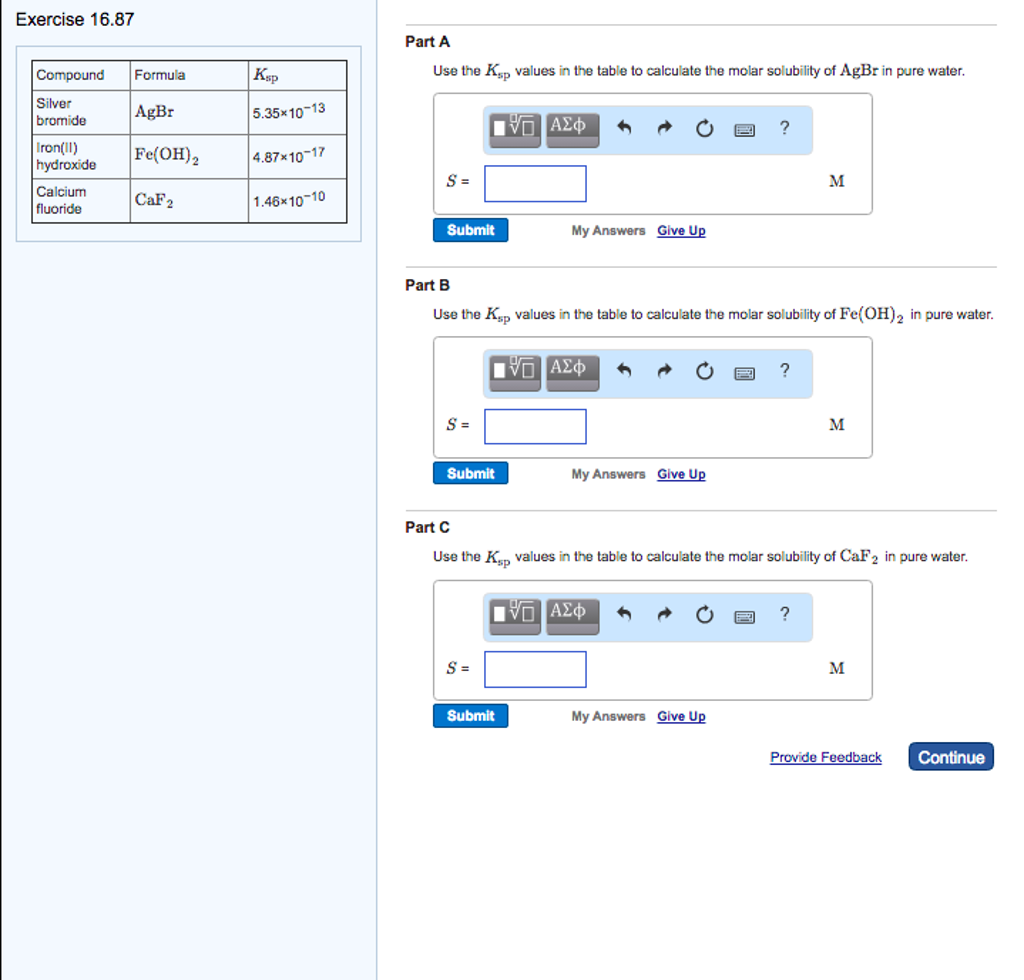This screenshot has height=980, width=1024.
Task: Click undo arrow in Part A toolbar
Action: point(624,127)
